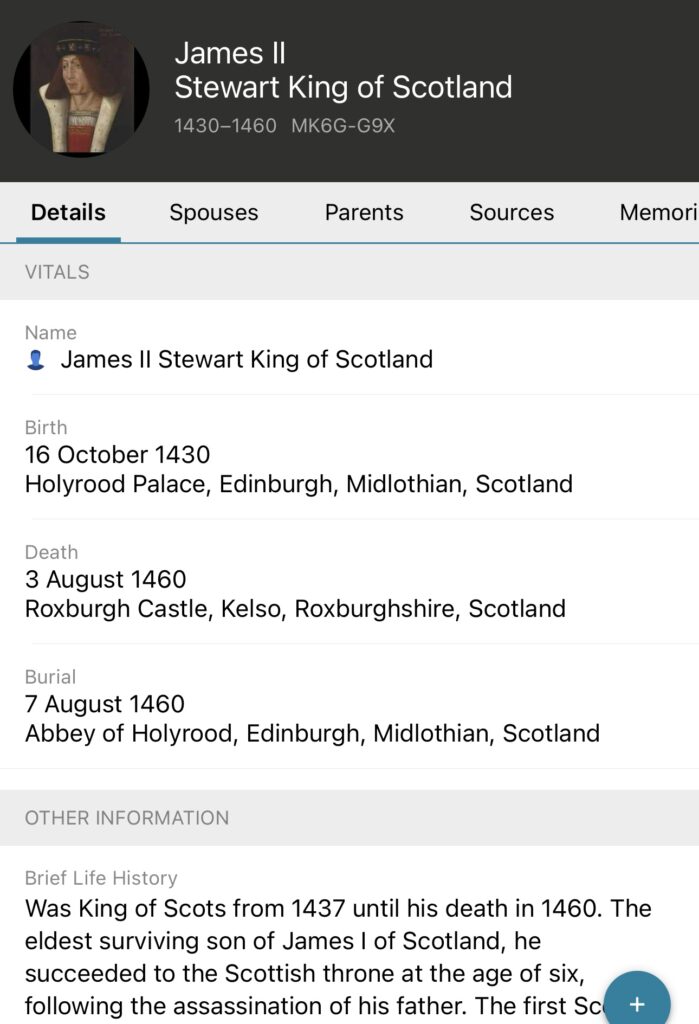Open the Name vital entry
The height and width of the screenshot is (1024, 699).
click(246, 359)
